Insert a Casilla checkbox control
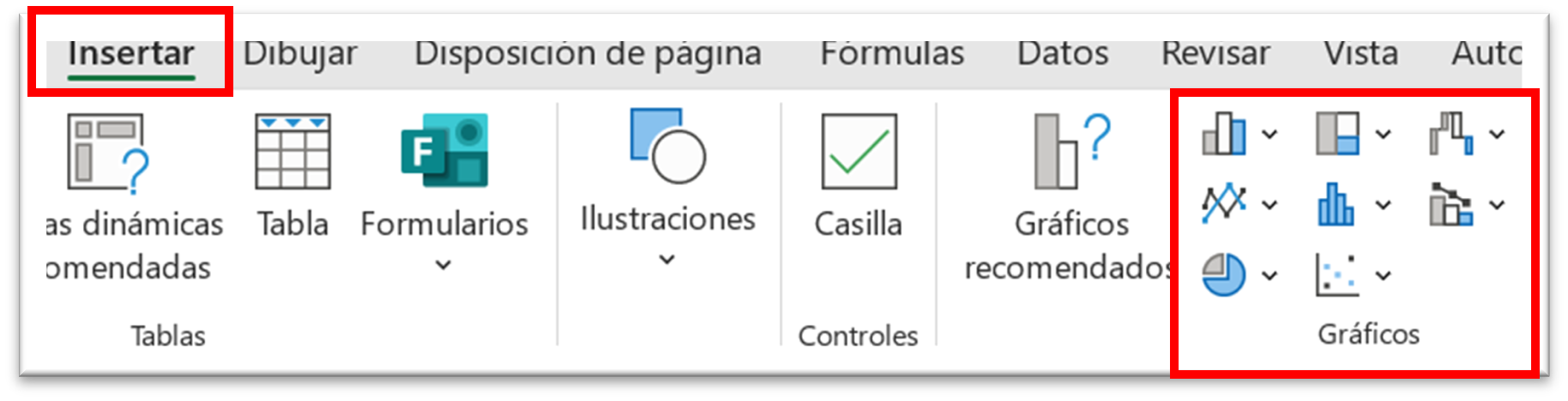The height and width of the screenshot is (401, 1568). (859, 176)
